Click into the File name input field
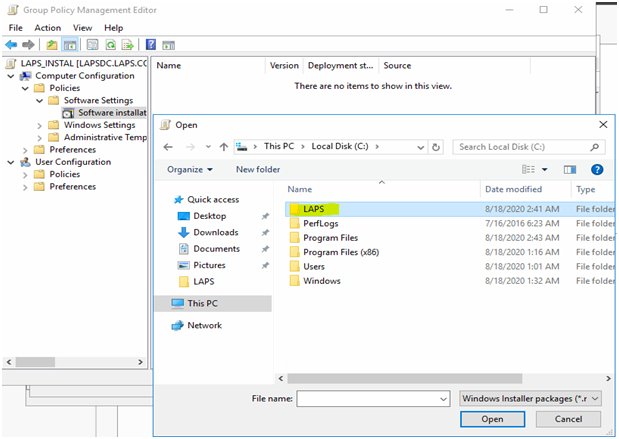Viewport: 619px width, 439px height. click(x=369, y=399)
